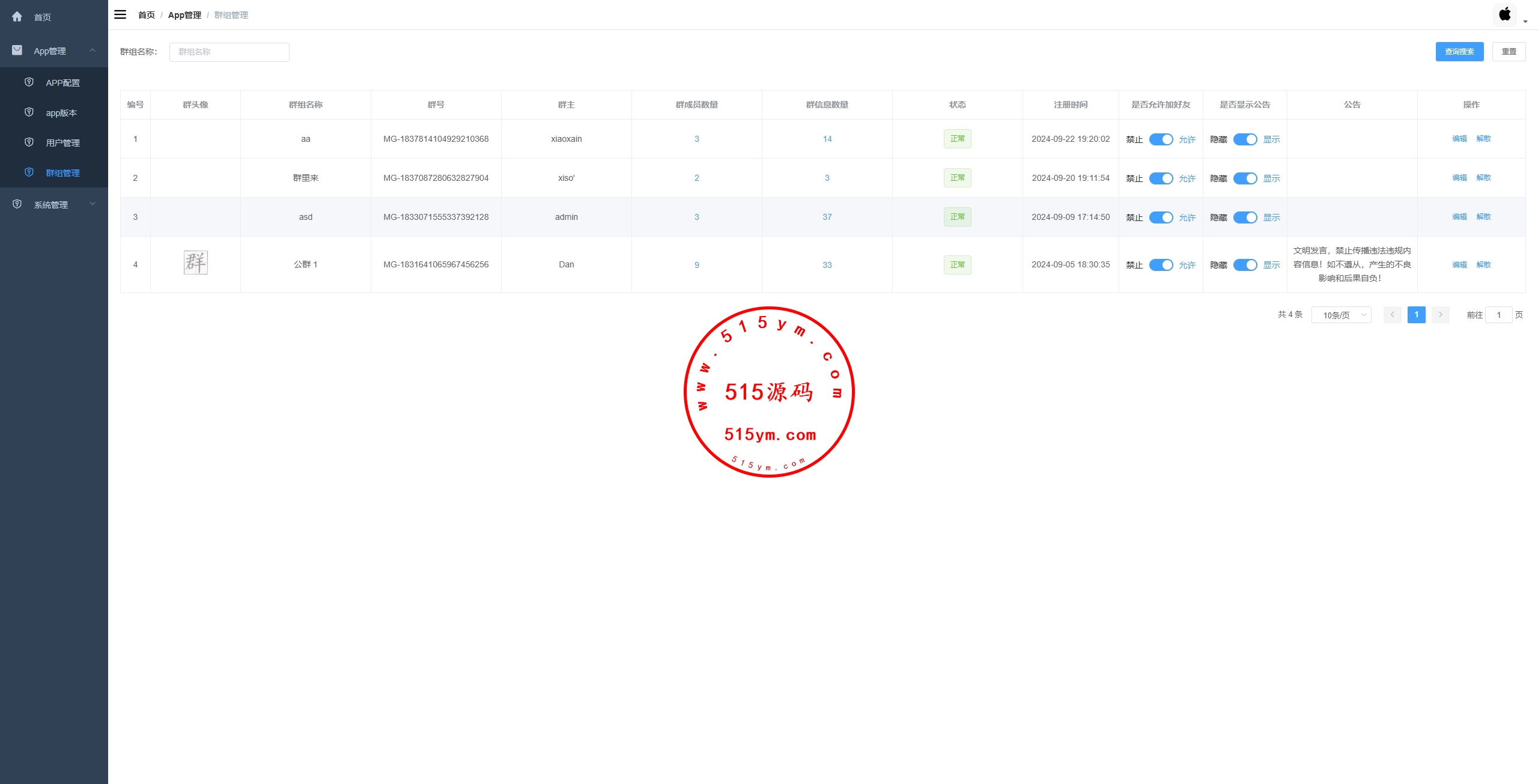Screen dimensions: 1538x784
Task: Click the 群组名称 search input field
Action: coord(229,52)
